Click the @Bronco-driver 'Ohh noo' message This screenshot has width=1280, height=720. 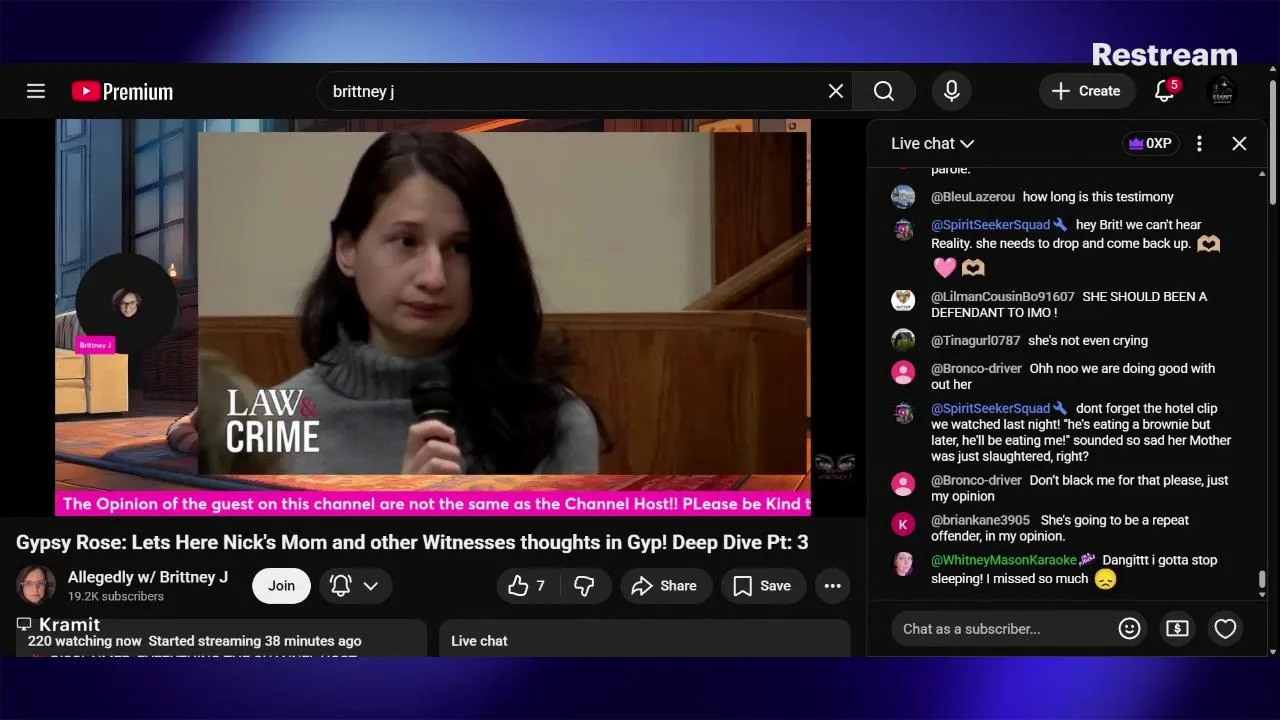click(x=1073, y=376)
